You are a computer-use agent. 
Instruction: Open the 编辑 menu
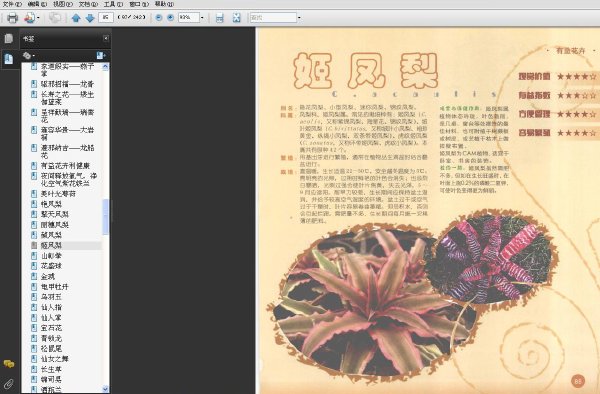[x=37, y=4]
